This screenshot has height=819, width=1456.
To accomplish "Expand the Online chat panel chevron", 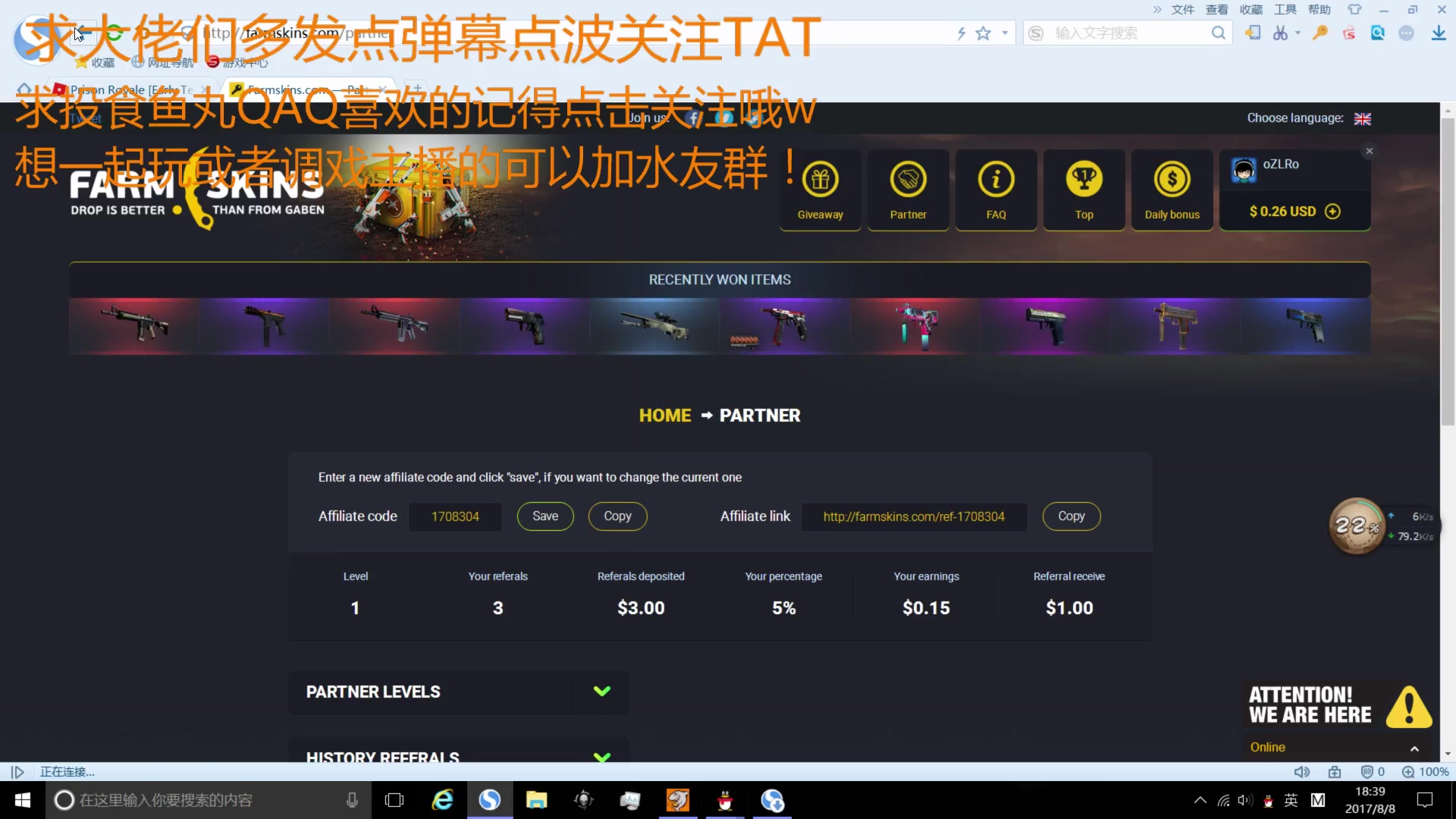I will point(1414,748).
